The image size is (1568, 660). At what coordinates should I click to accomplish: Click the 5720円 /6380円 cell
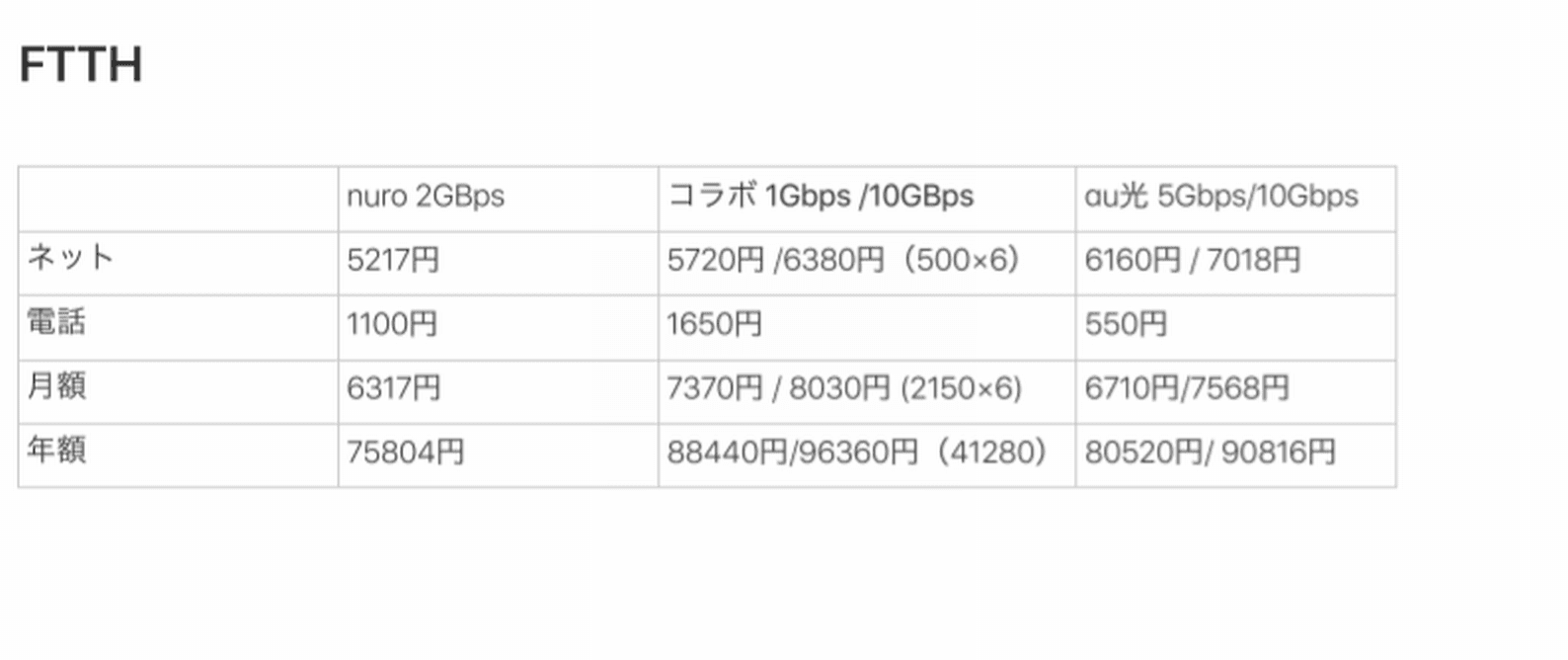click(867, 263)
